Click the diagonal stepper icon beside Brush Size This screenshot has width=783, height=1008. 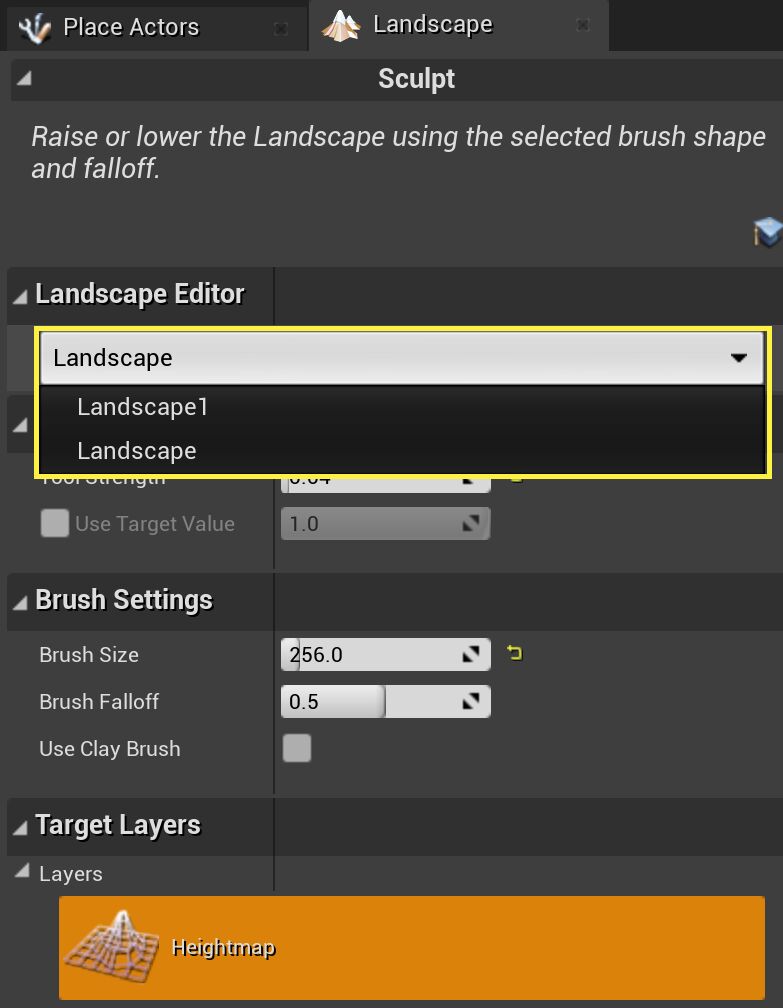(x=474, y=654)
